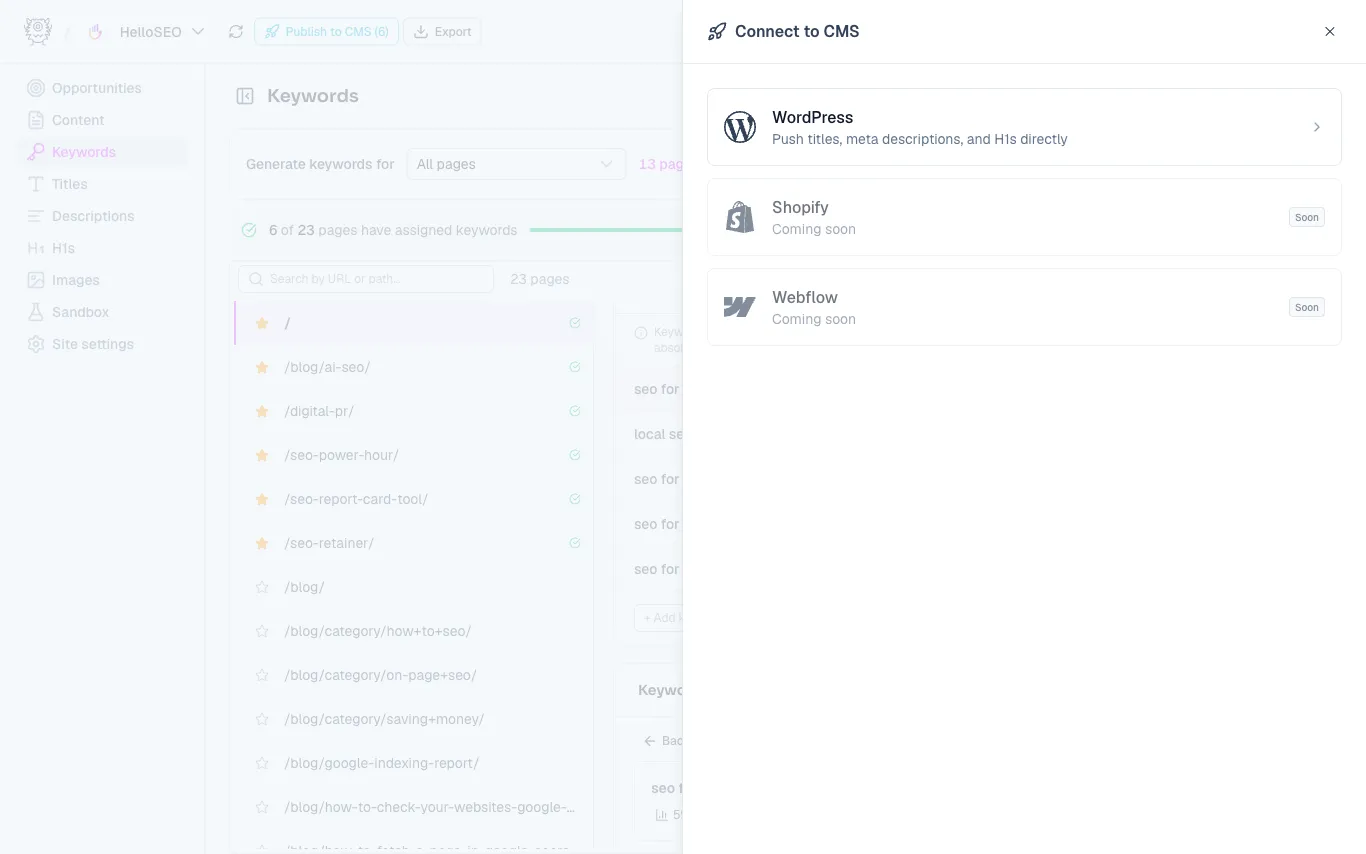Screen dimensions: 1366x854
Task: Click the Export button
Action: (443, 32)
